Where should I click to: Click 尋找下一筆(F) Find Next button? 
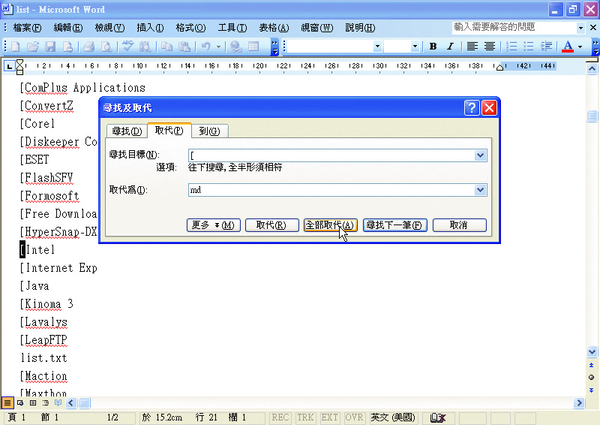395,225
